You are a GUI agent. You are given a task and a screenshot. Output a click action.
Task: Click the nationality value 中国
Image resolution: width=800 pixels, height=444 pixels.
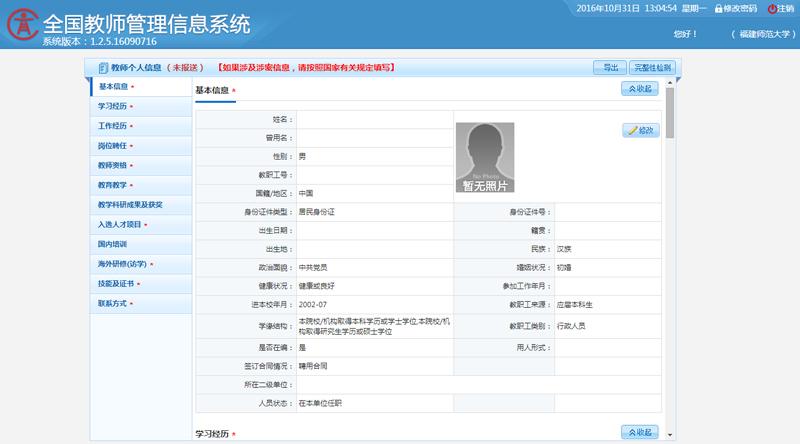point(306,193)
